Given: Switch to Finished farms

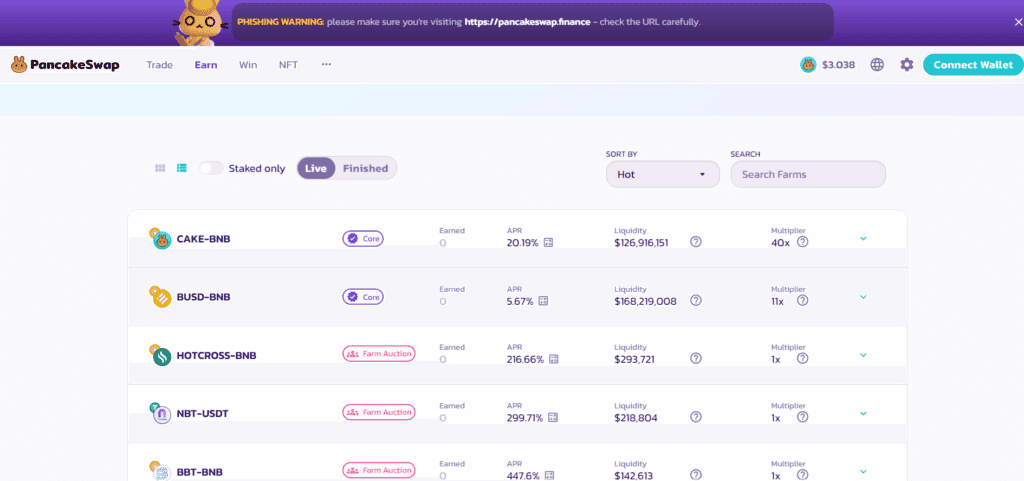Looking at the screenshot, I should coord(365,168).
